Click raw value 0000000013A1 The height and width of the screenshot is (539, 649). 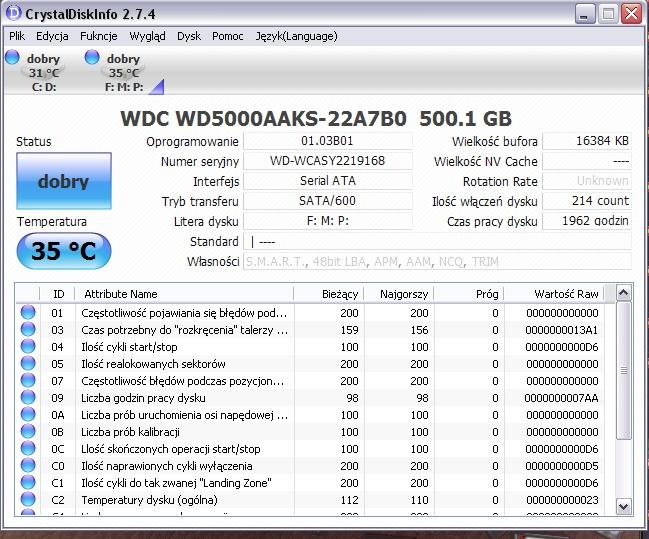(562, 330)
